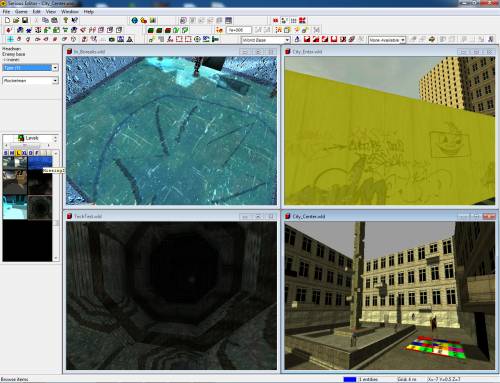Toggle the L size button in browser
The width and height of the screenshot is (500, 383).
click(x=18, y=153)
